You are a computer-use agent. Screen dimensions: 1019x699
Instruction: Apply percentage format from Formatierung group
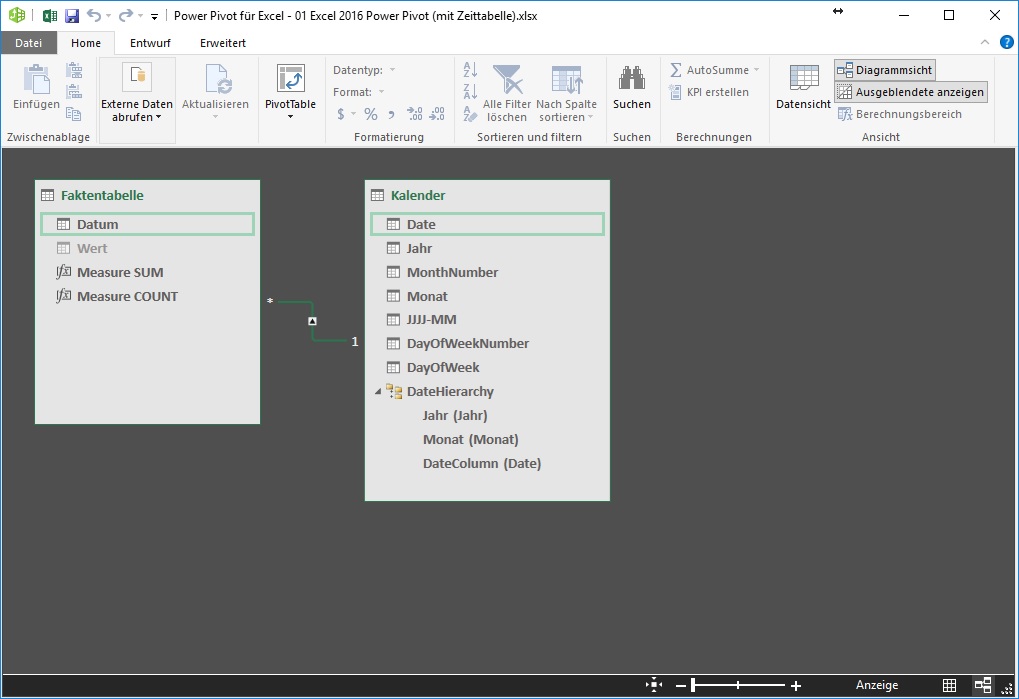(369, 114)
